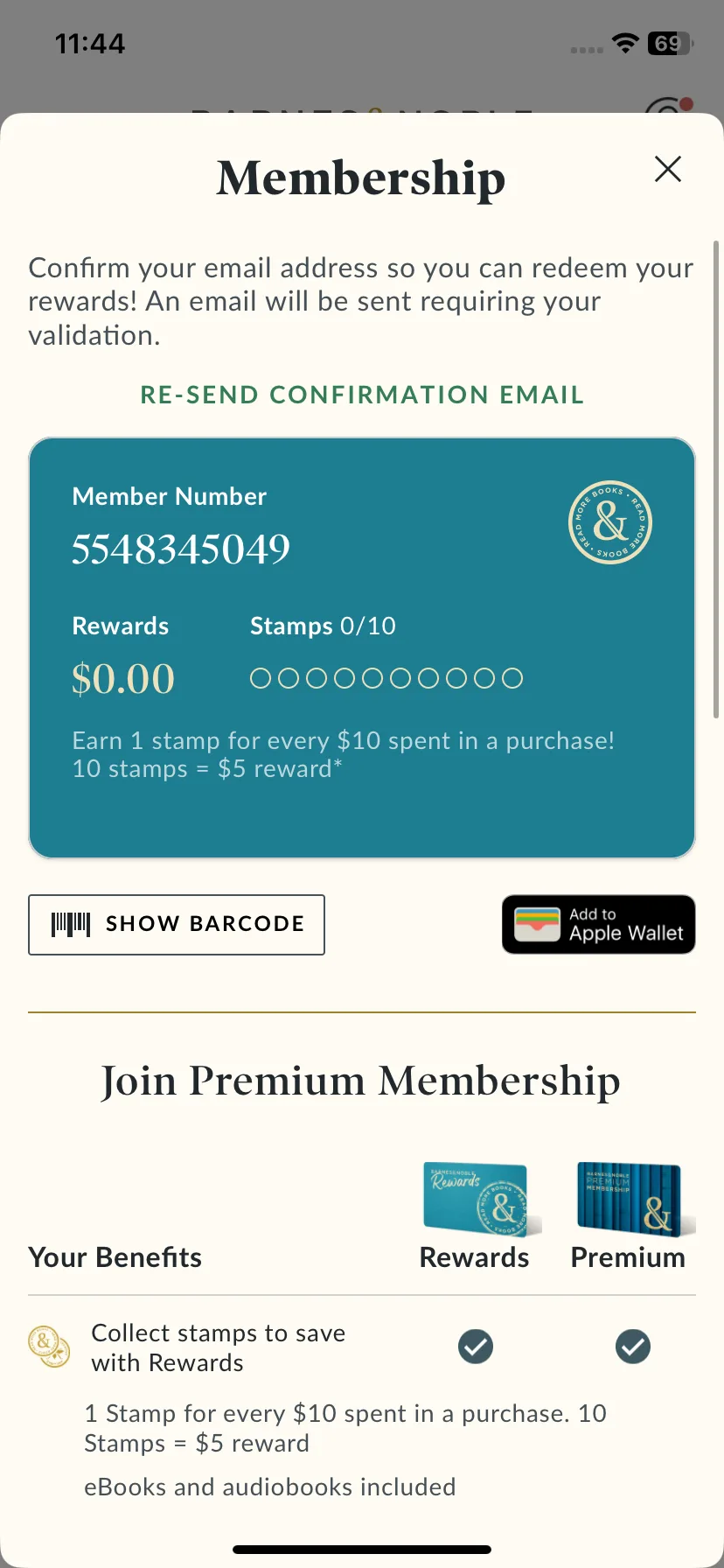Screen dimensions: 724x1568
Task: Tap the ampersand Read More Books emblem
Action: click(610, 522)
